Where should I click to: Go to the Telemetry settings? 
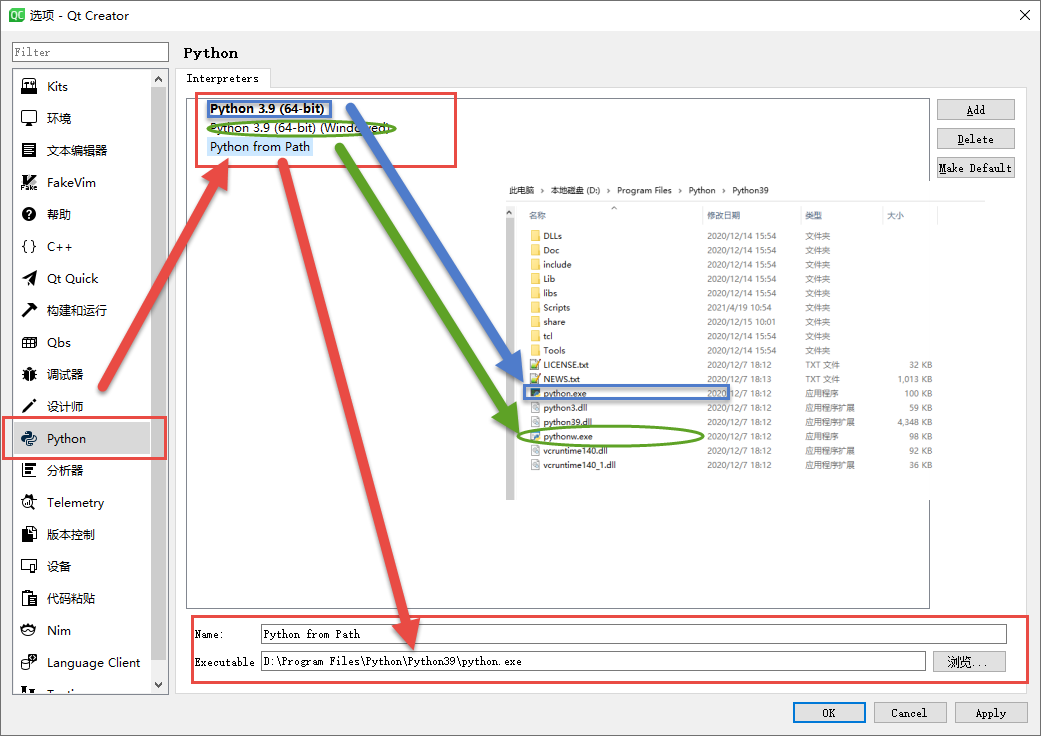pyautogui.click(x=83, y=502)
